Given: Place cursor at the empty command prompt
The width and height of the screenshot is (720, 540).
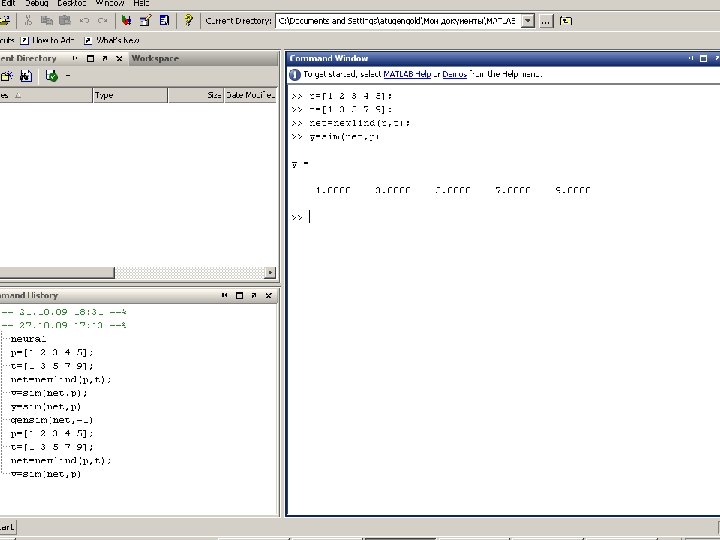Looking at the screenshot, I should [310, 217].
